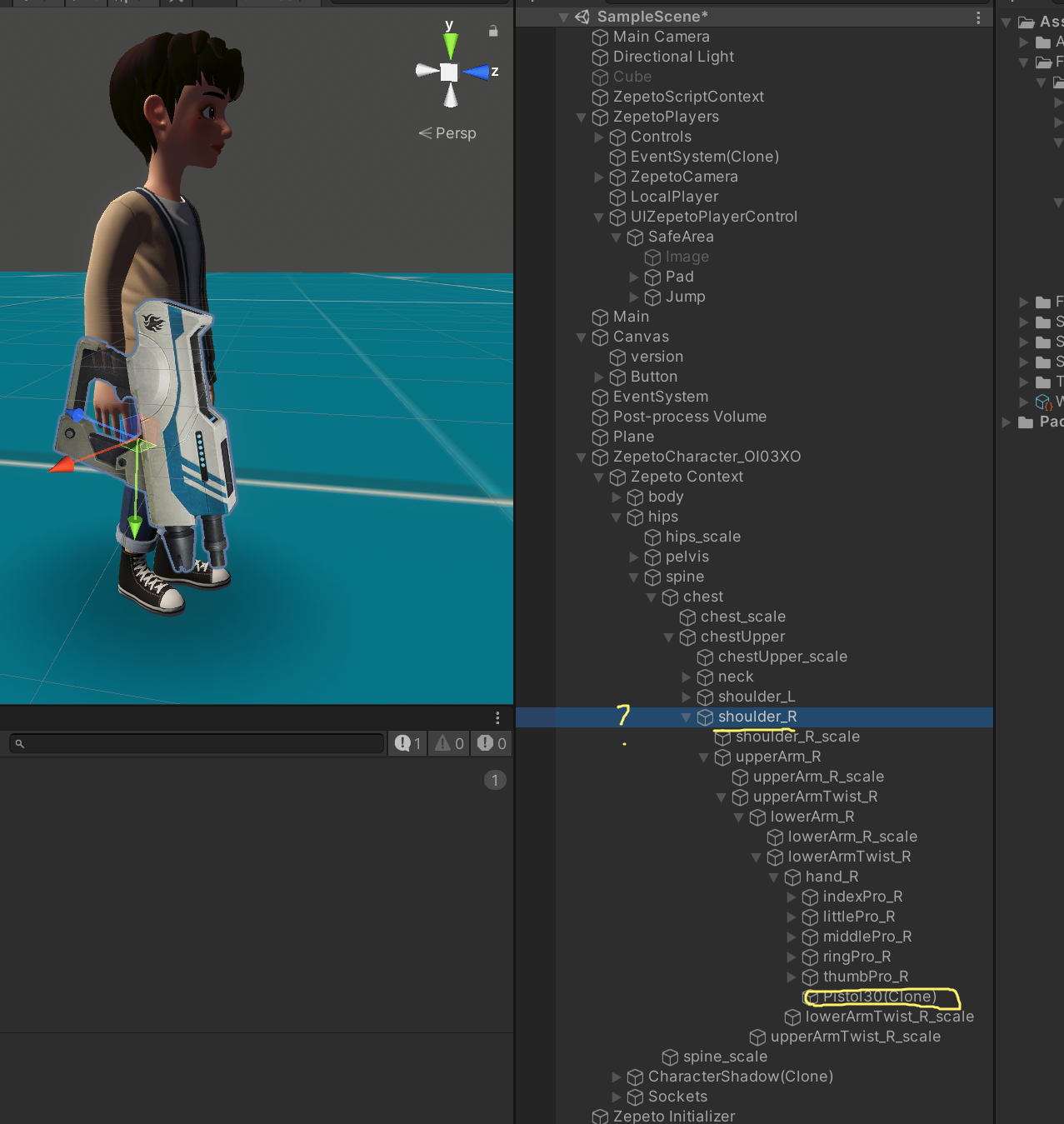Viewport: 1064px width, 1124px height.
Task: Click the GameObject icon beside Directional Light
Action: (x=599, y=57)
